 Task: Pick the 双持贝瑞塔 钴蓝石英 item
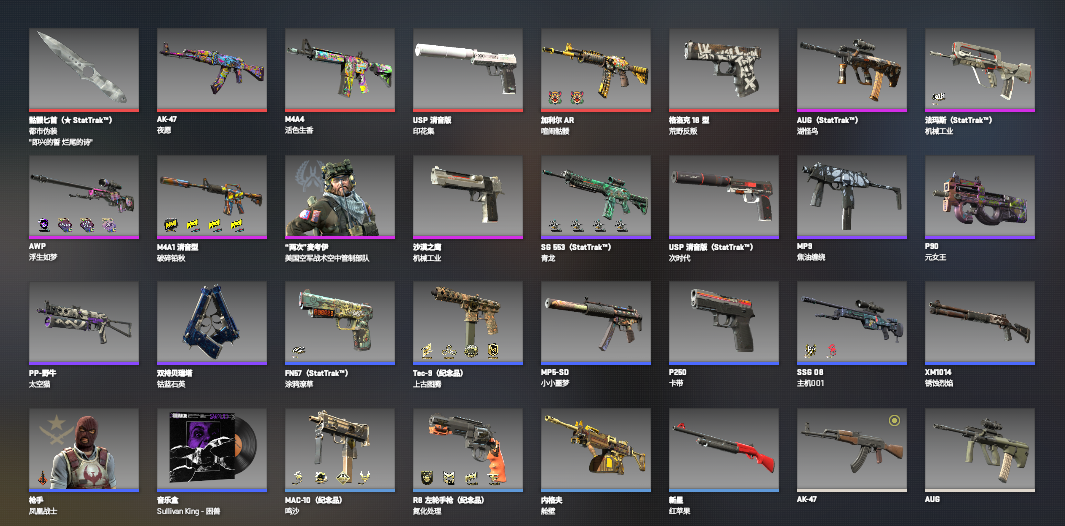point(211,323)
